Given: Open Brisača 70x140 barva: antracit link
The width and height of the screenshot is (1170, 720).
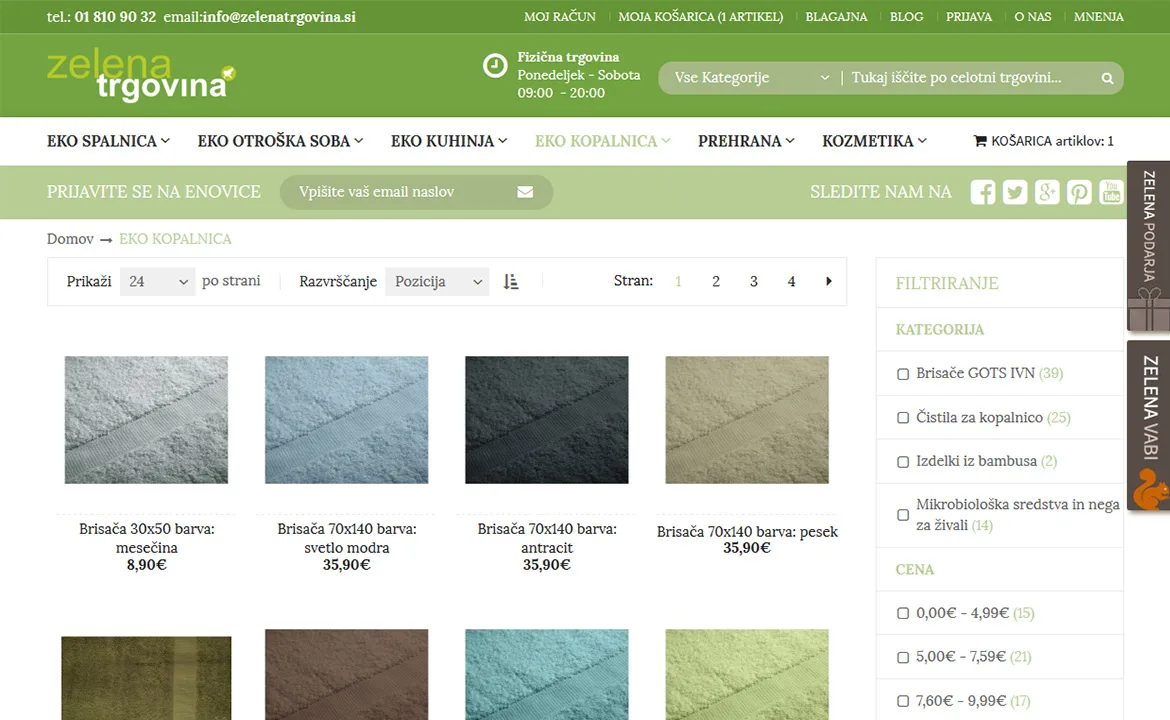Looking at the screenshot, I should (x=547, y=538).
